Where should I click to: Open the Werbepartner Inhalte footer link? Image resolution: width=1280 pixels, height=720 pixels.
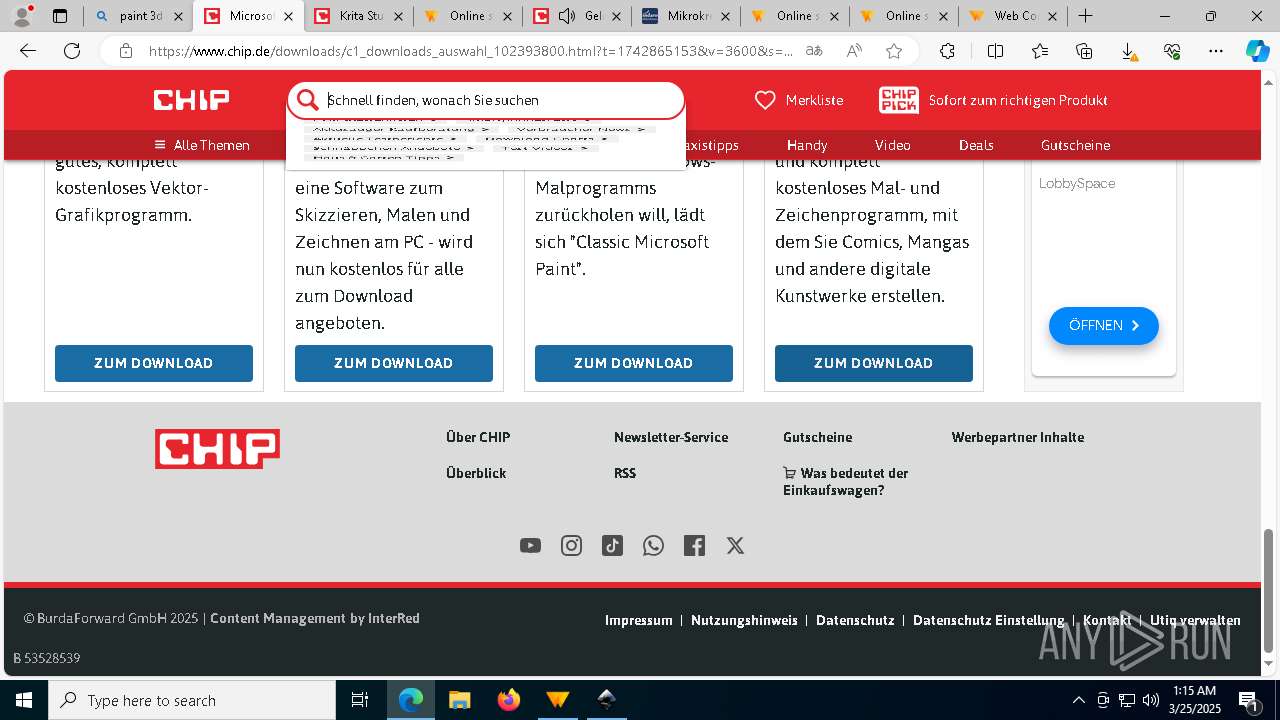[x=1018, y=437]
